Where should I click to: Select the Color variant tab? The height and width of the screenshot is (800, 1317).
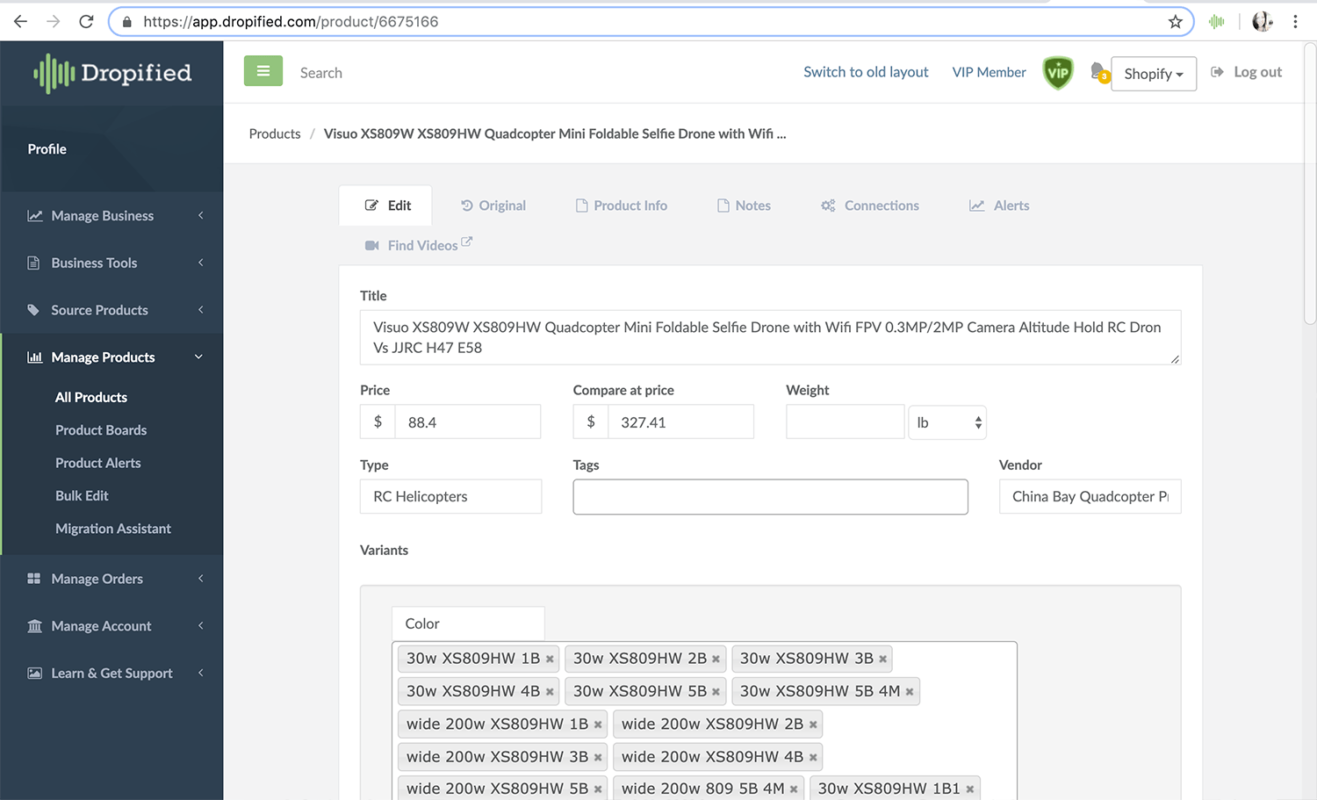pos(468,623)
